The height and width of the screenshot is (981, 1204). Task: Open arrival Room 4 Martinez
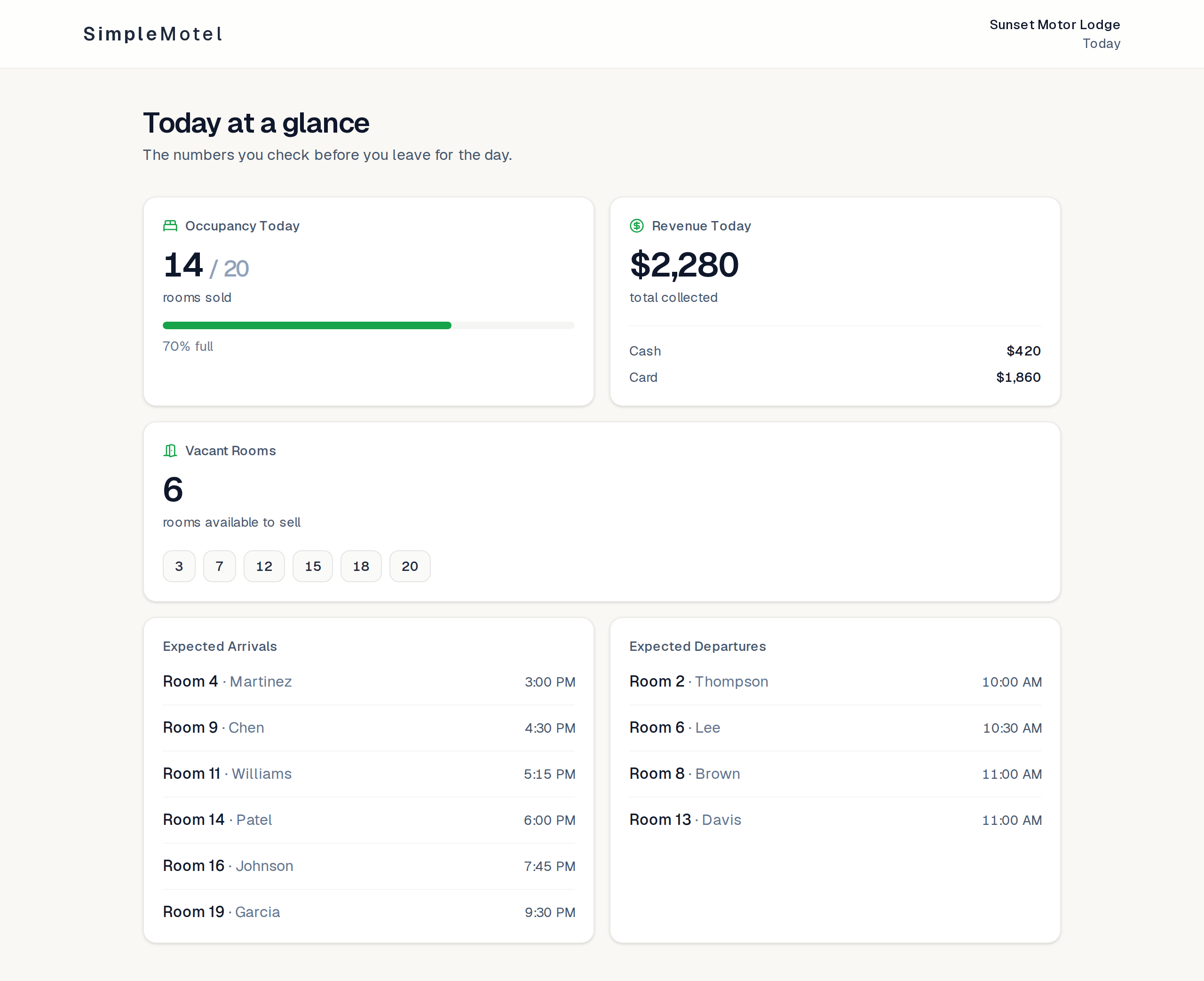(x=368, y=681)
